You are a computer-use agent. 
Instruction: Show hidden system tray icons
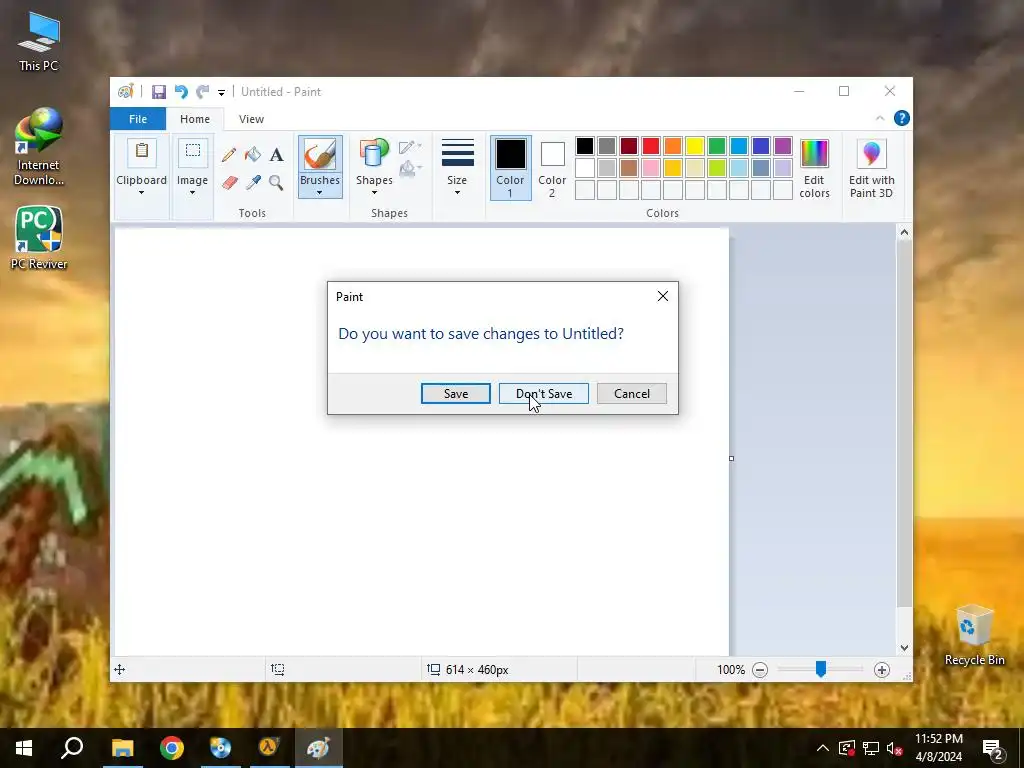823,748
